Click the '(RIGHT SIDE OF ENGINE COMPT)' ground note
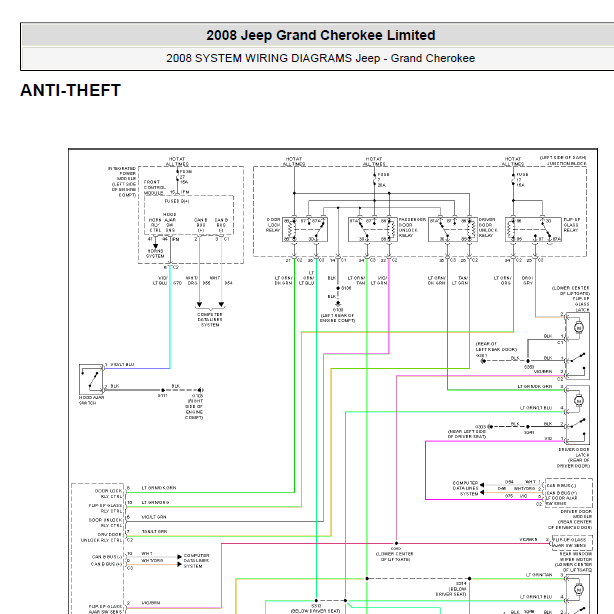614x614 pixels. pyautogui.click(x=194, y=409)
